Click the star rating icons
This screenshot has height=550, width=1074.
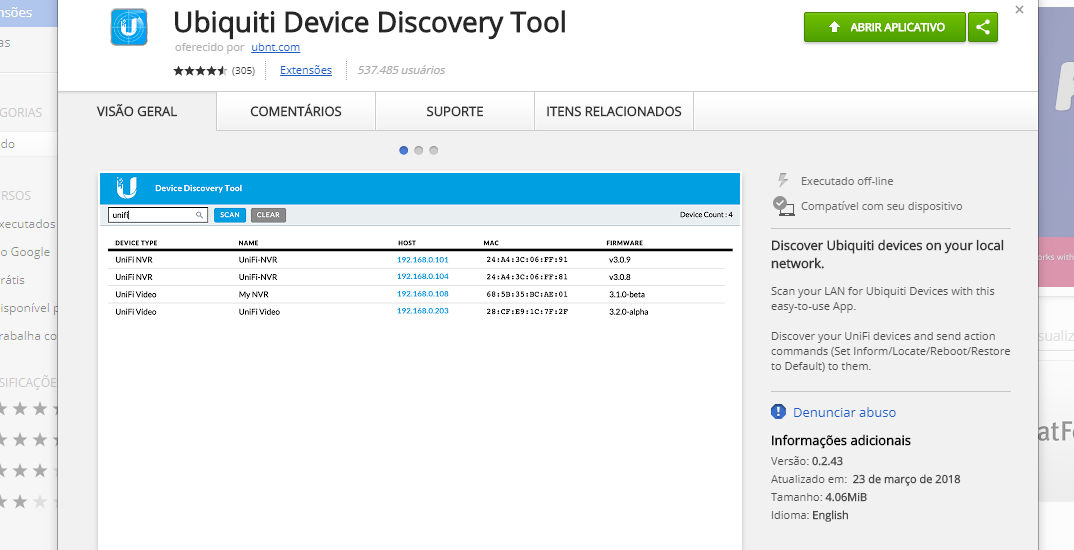pyautogui.click(x=200, y=71)
